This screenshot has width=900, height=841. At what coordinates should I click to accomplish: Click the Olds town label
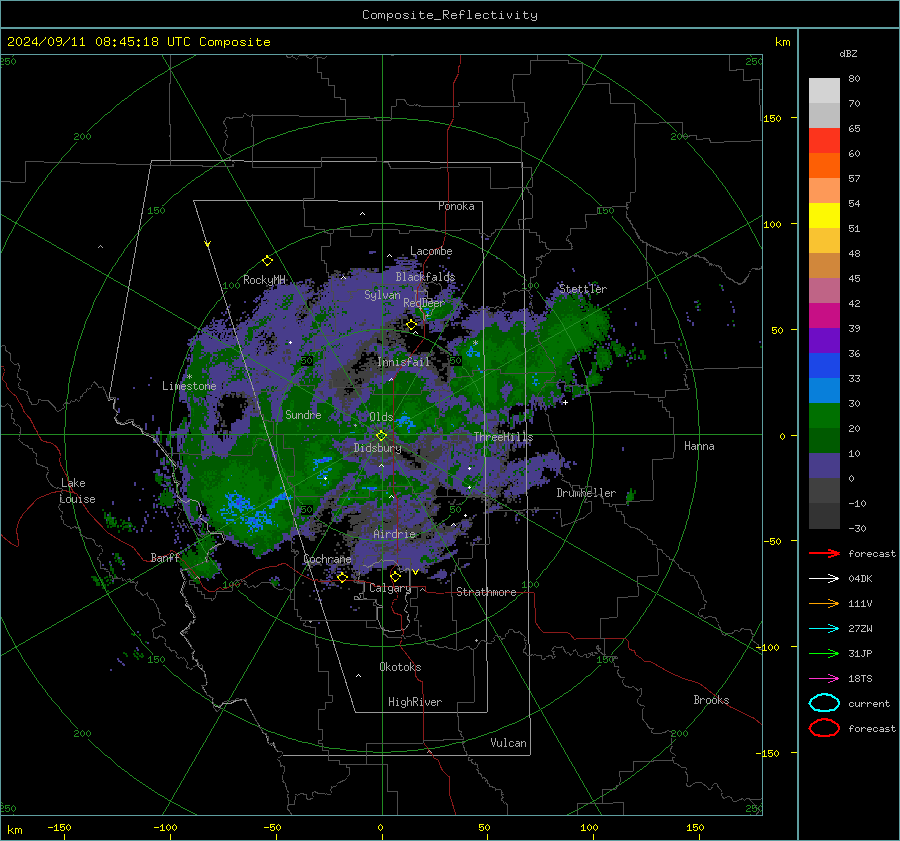coord(381,417)
